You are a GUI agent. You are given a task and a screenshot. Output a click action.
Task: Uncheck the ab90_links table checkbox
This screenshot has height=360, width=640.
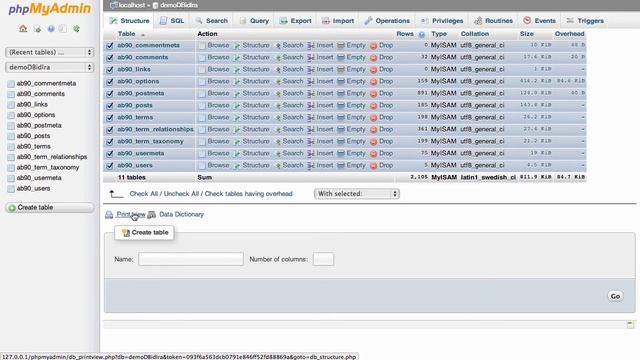[110, 70]
